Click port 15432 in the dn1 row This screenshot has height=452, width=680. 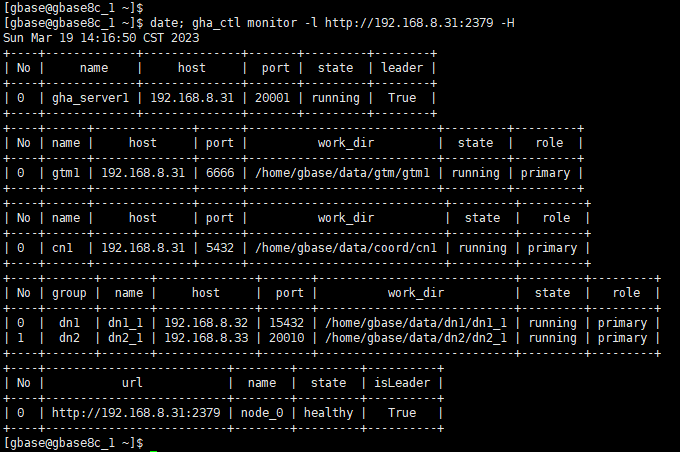click(x=286, y=323)
